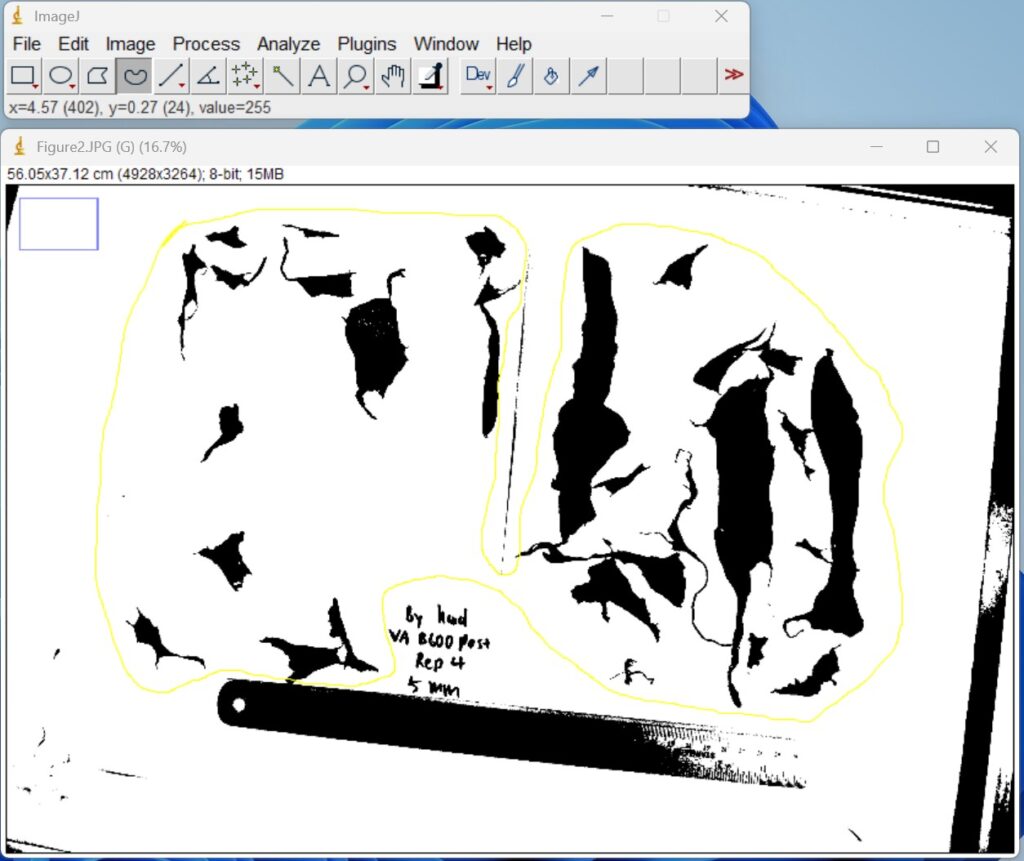
Task: Select the Rectangle selection tool
Action: tap(23, 76)
